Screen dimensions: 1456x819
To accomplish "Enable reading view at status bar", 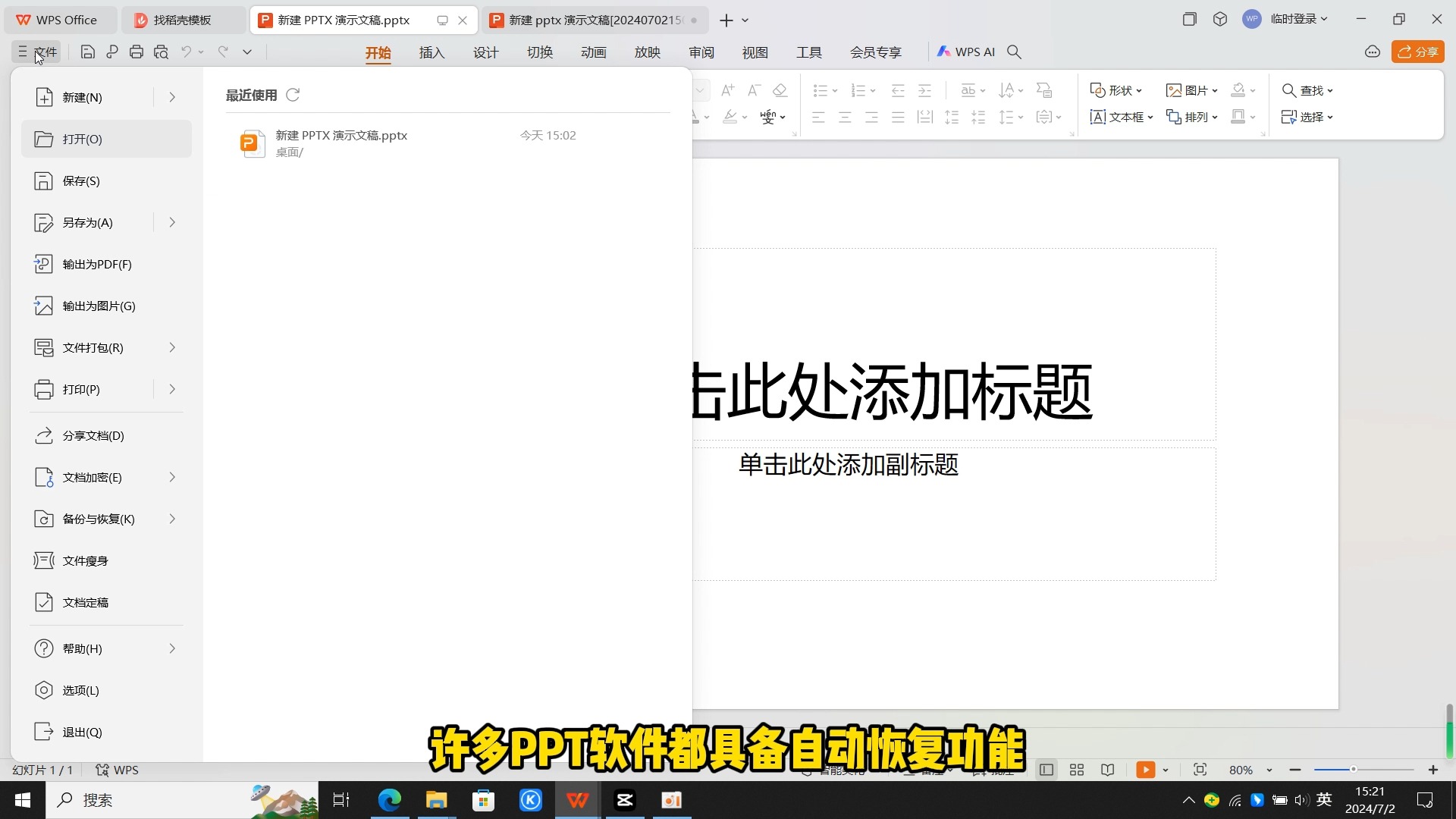I will coord(1106,769).
